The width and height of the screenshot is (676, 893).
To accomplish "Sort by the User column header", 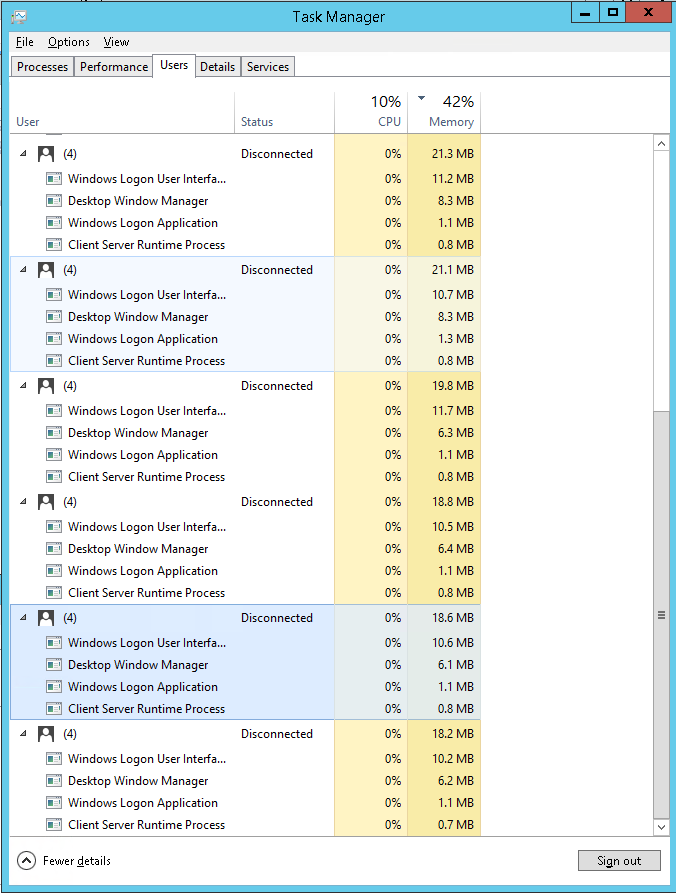I will pos(122,113).
